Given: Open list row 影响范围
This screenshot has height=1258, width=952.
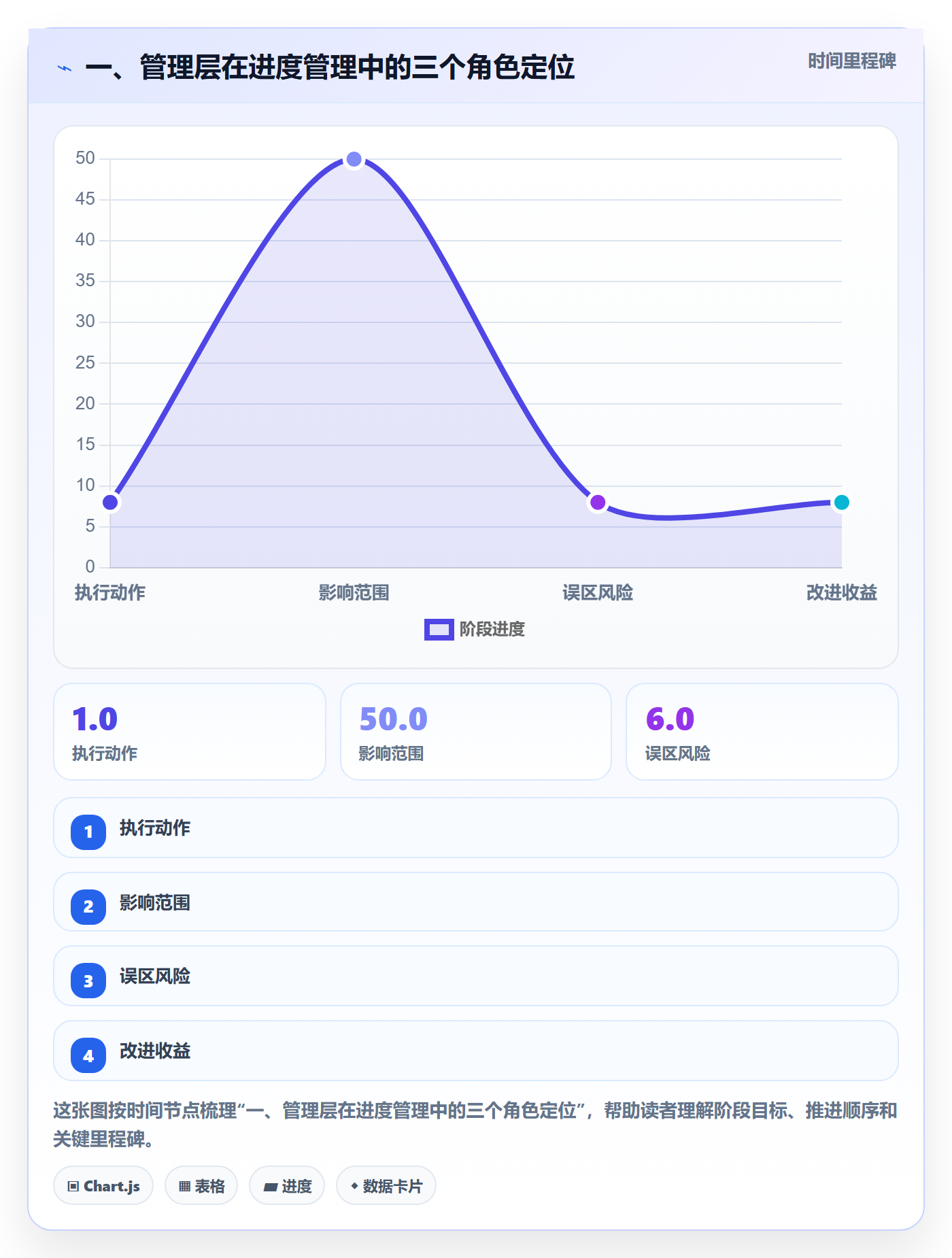Looking at the screenshot, I should tap(476, 902).
